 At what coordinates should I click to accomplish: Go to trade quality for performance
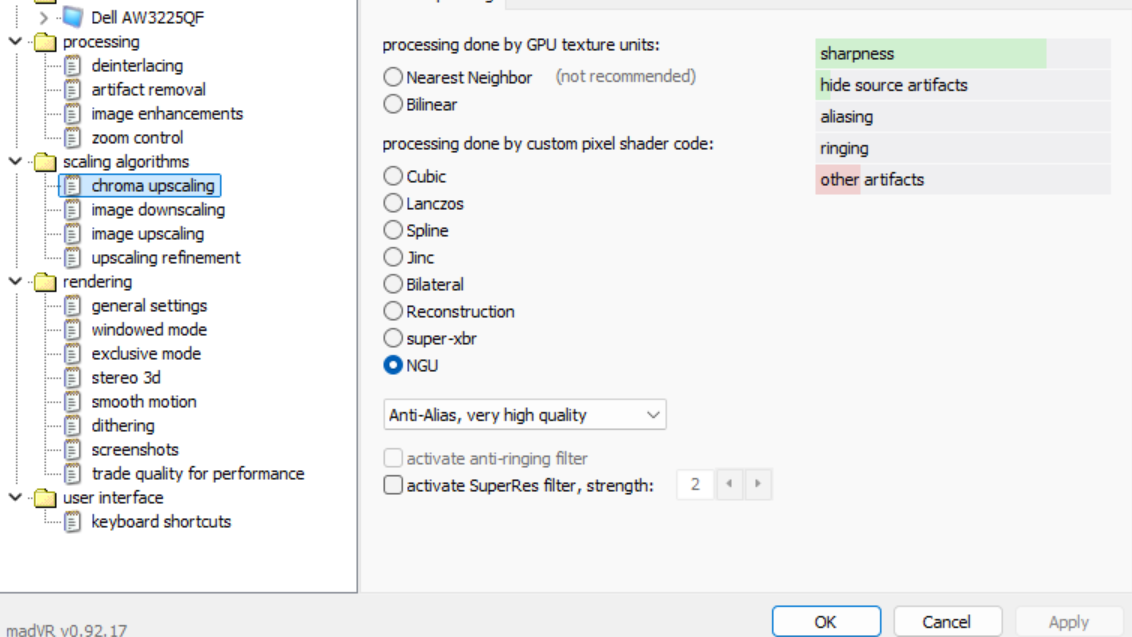click(x=198, y=474)
